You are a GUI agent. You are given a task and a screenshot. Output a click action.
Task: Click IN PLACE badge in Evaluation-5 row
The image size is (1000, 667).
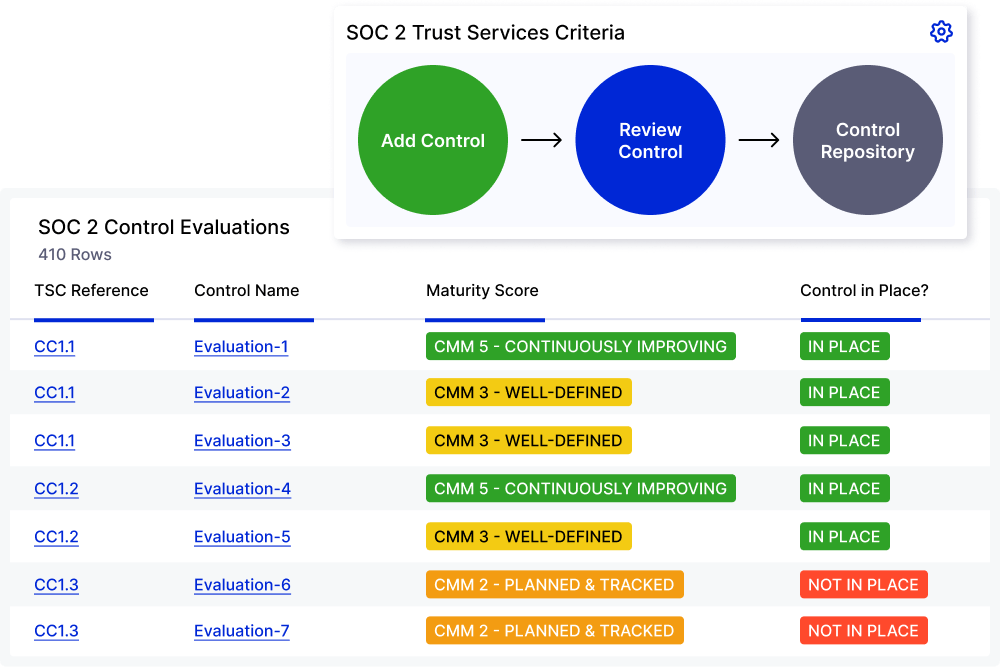click(x=844, y=536)
